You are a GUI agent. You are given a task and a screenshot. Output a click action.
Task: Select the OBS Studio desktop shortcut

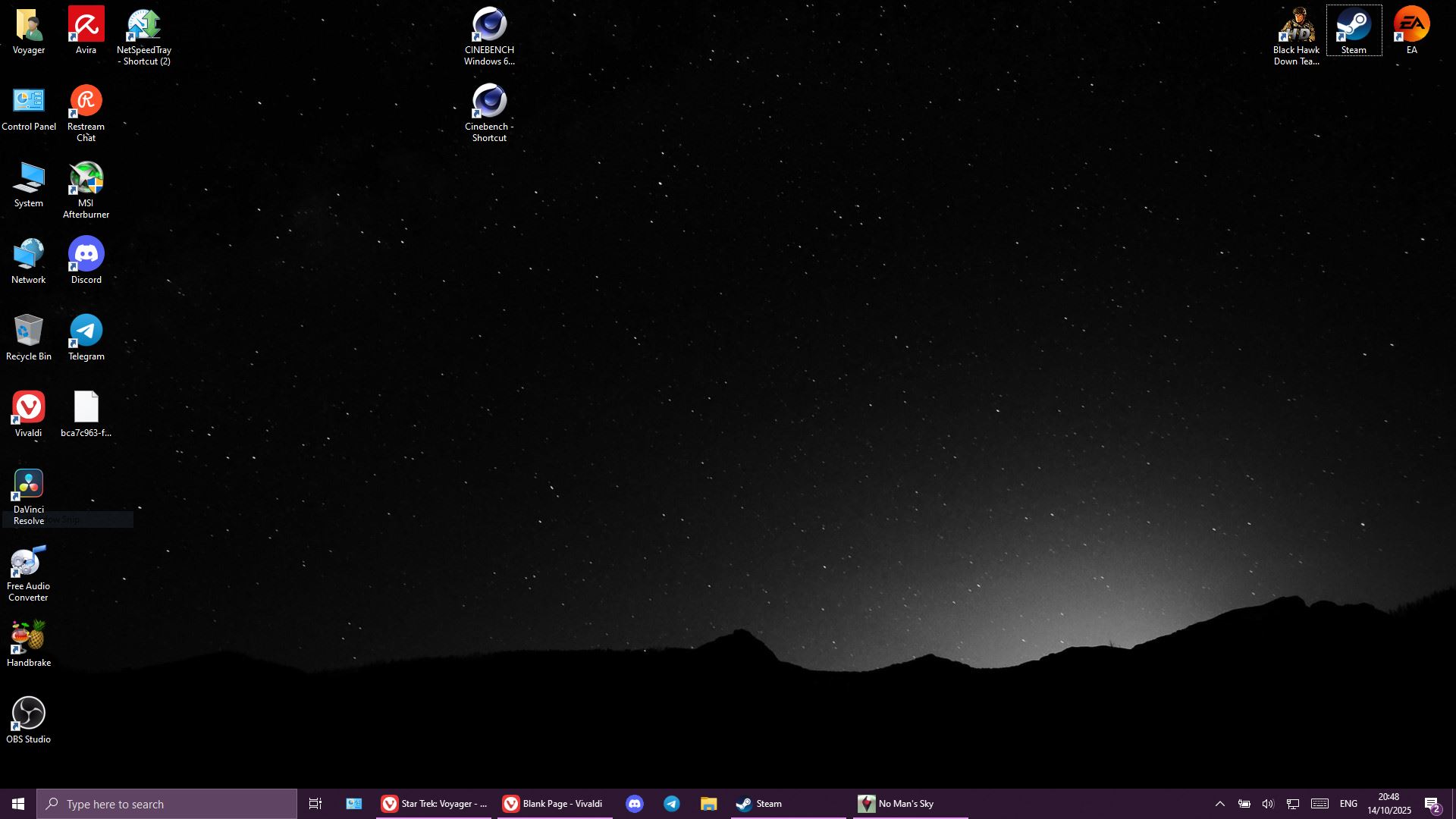[x=29, y=714]
